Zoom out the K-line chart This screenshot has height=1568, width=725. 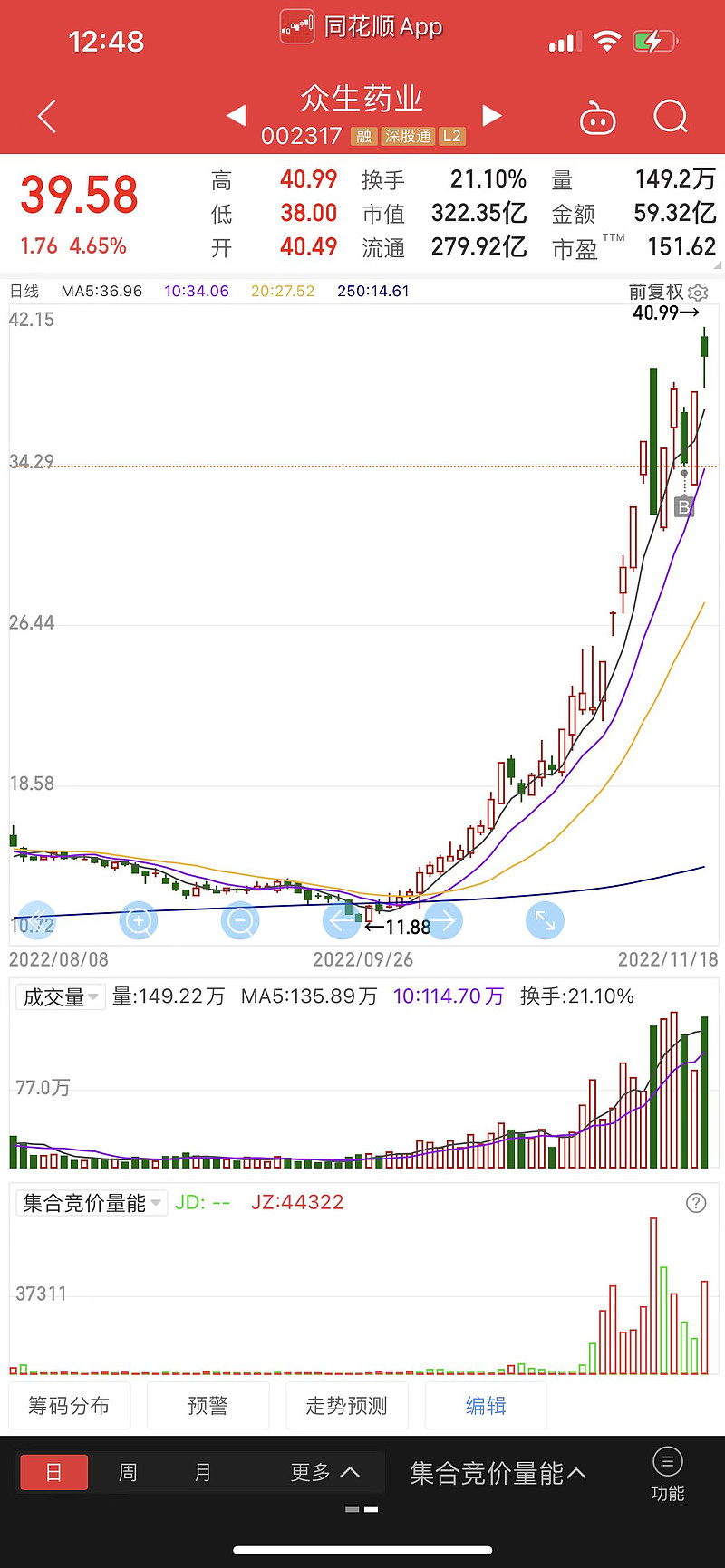pos(240,920)
